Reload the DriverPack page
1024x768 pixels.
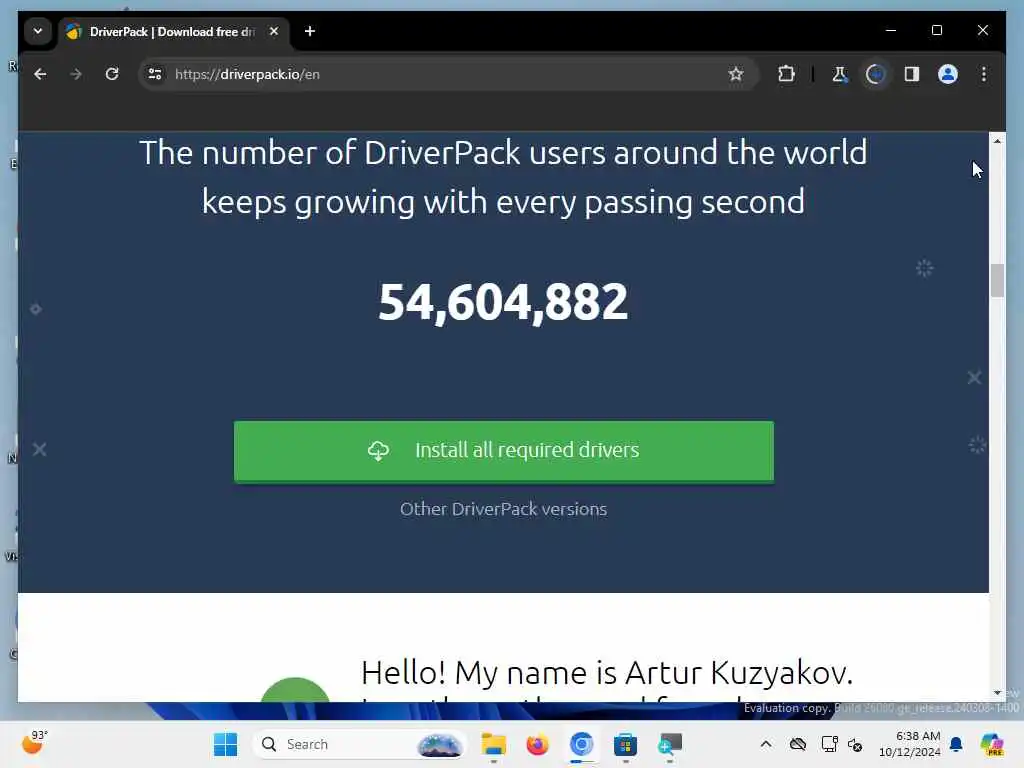click(x=112, y=74)
